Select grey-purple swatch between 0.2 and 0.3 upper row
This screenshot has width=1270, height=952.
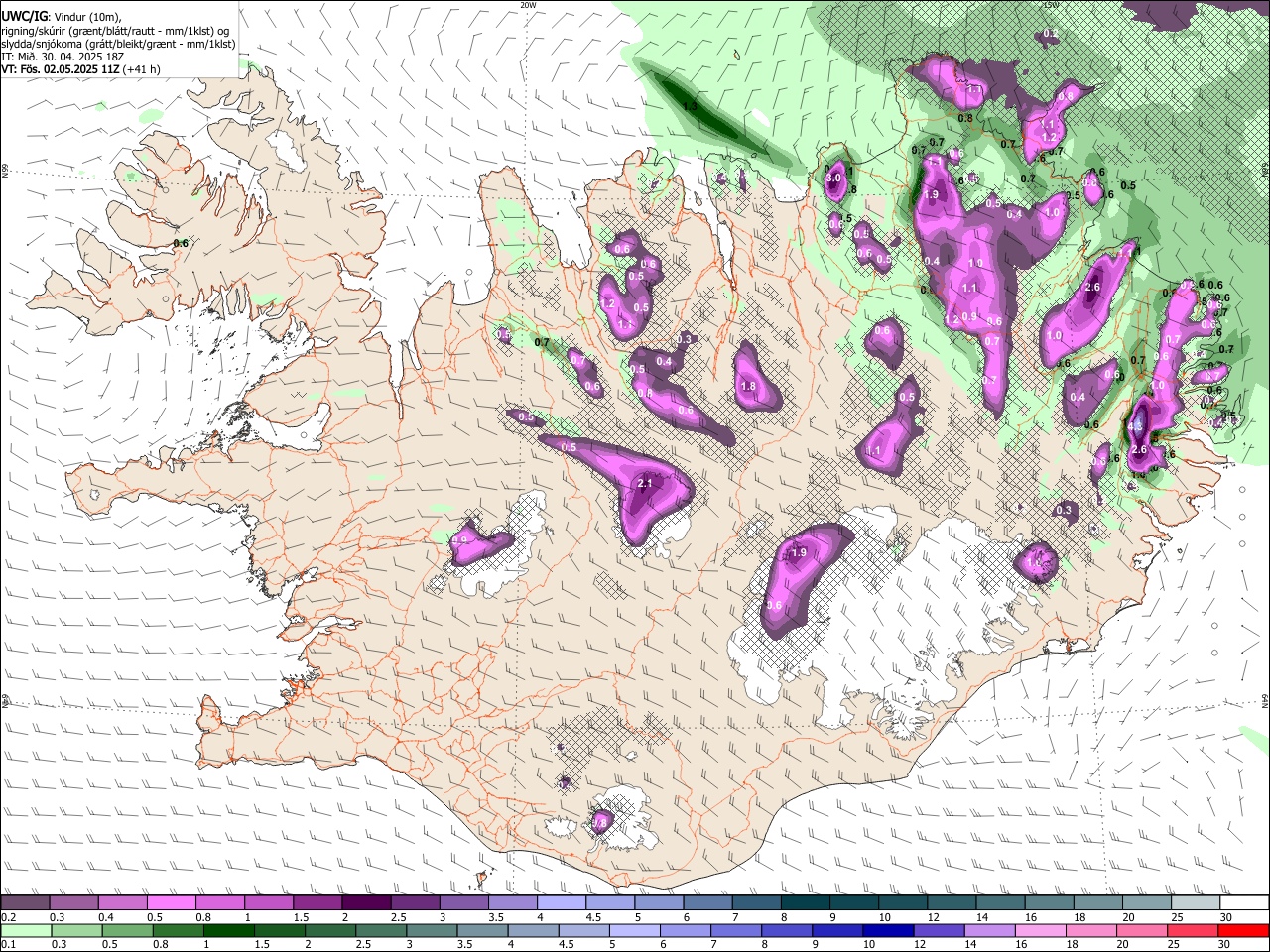tap(25, 903)
